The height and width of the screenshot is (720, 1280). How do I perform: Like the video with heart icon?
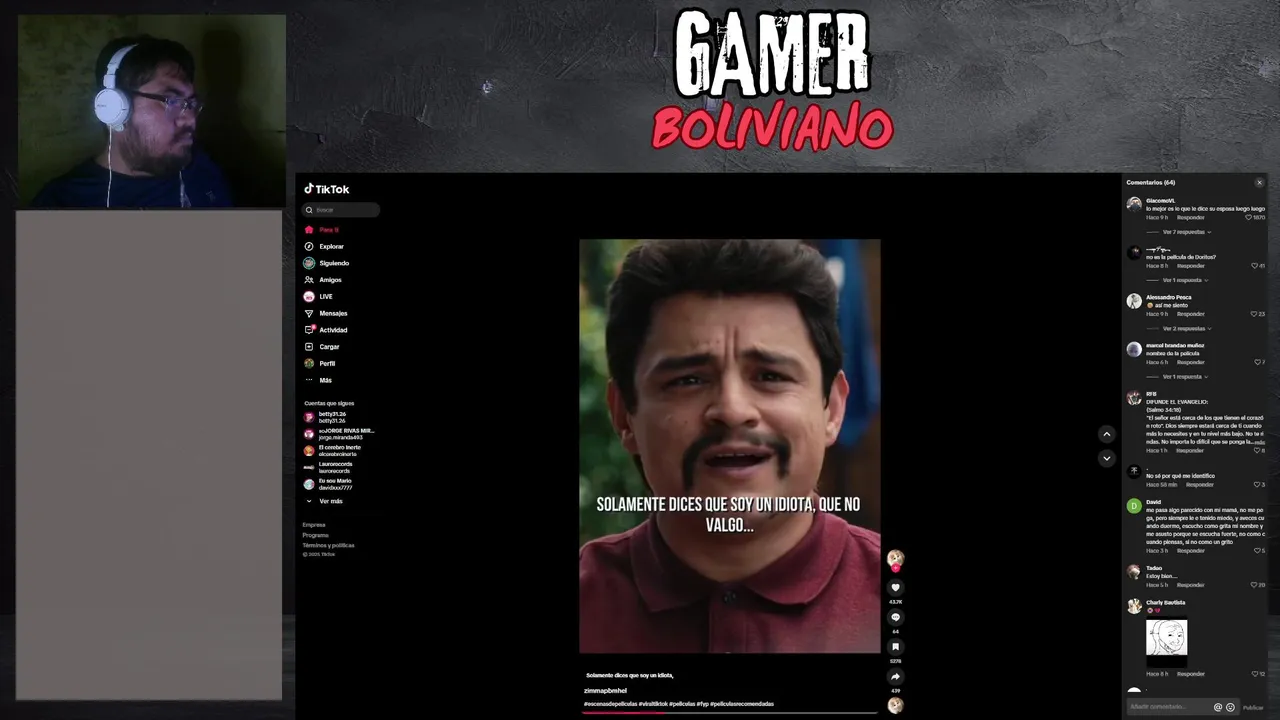[x=895, y=588]
